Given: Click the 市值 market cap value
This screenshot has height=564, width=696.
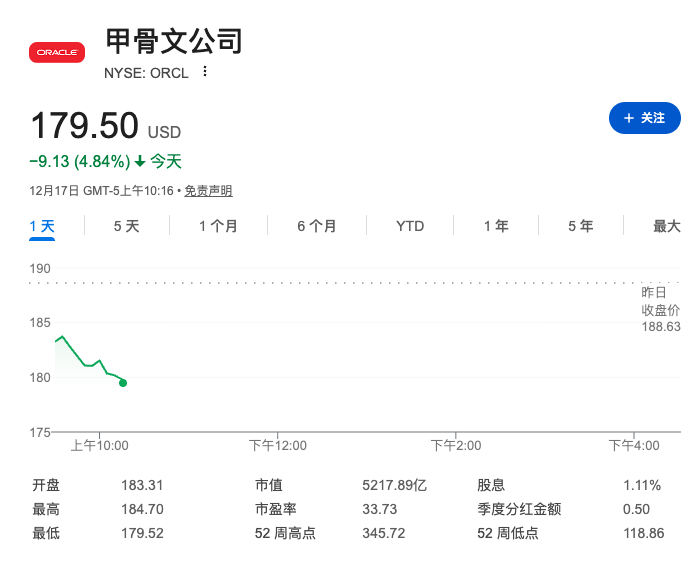Looking at the screenshot, I should click(x=394, y=485).
